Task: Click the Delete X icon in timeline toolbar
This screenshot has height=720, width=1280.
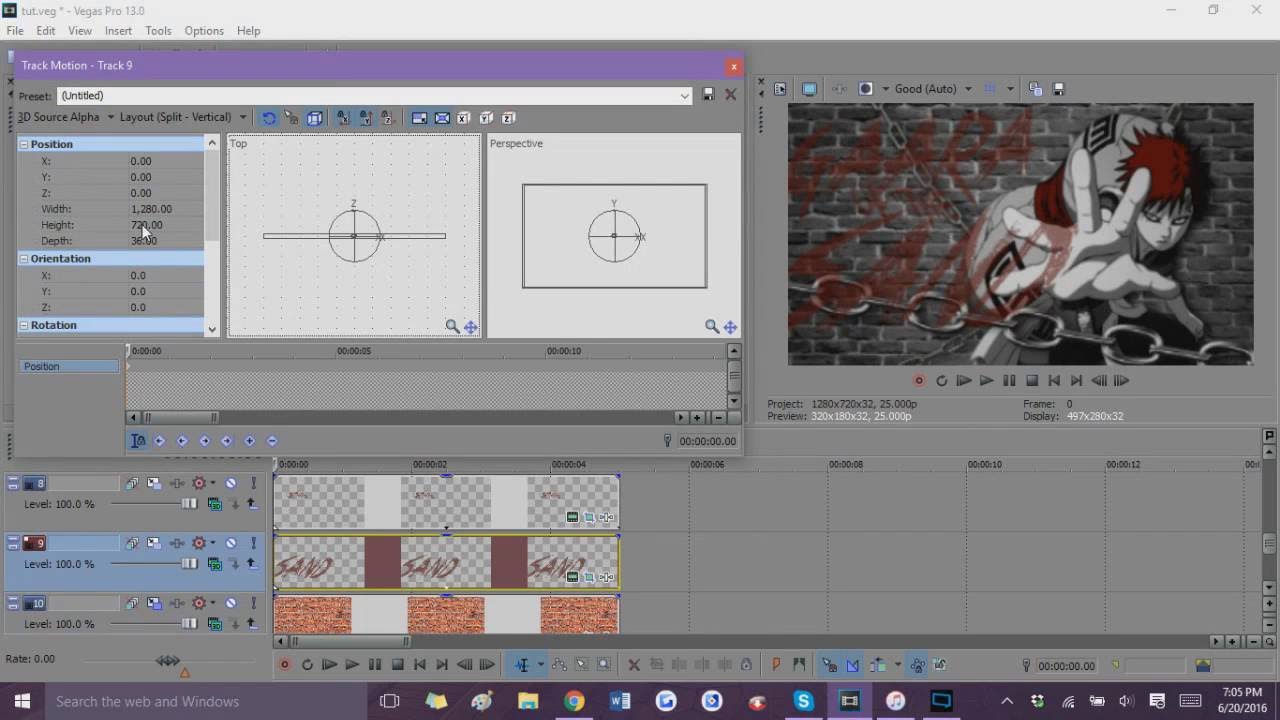Action: [x=634, y=665]
